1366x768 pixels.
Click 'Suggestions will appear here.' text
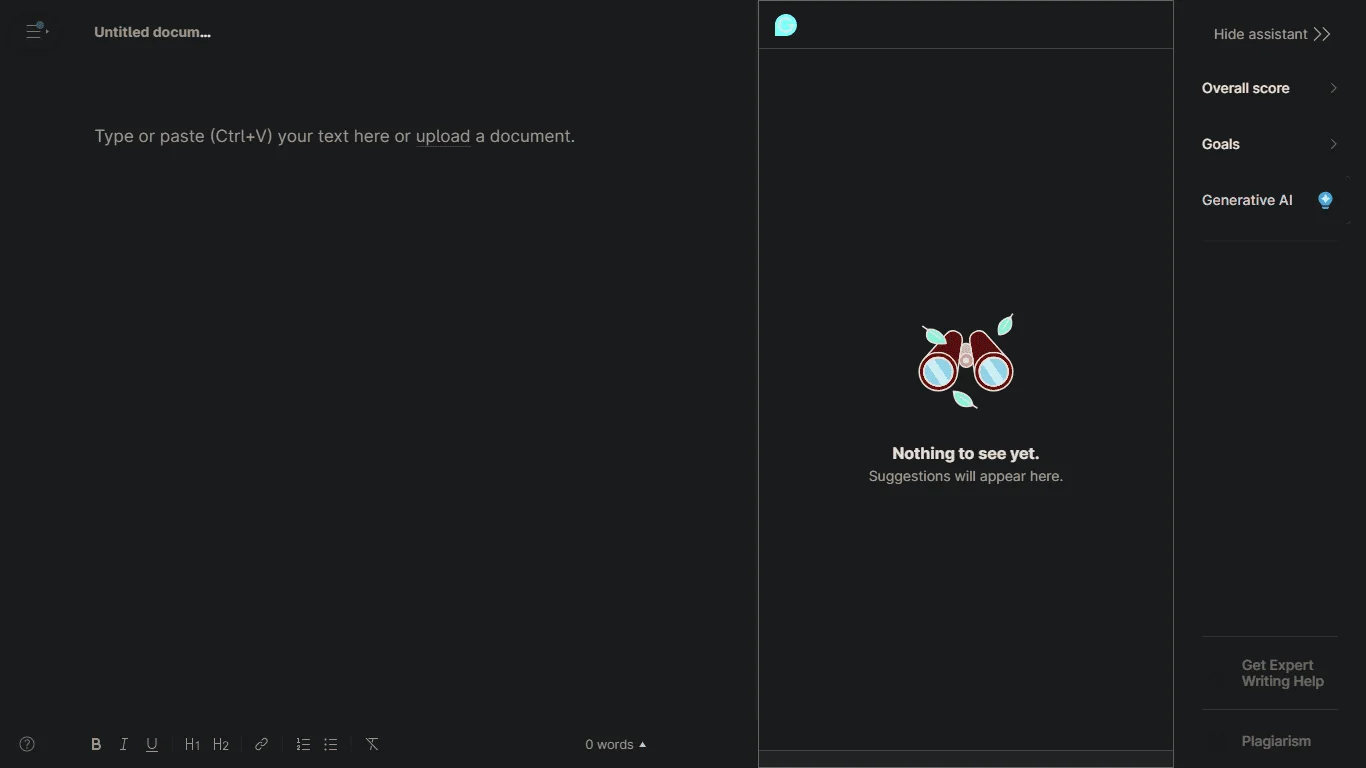tap(966, 476)
